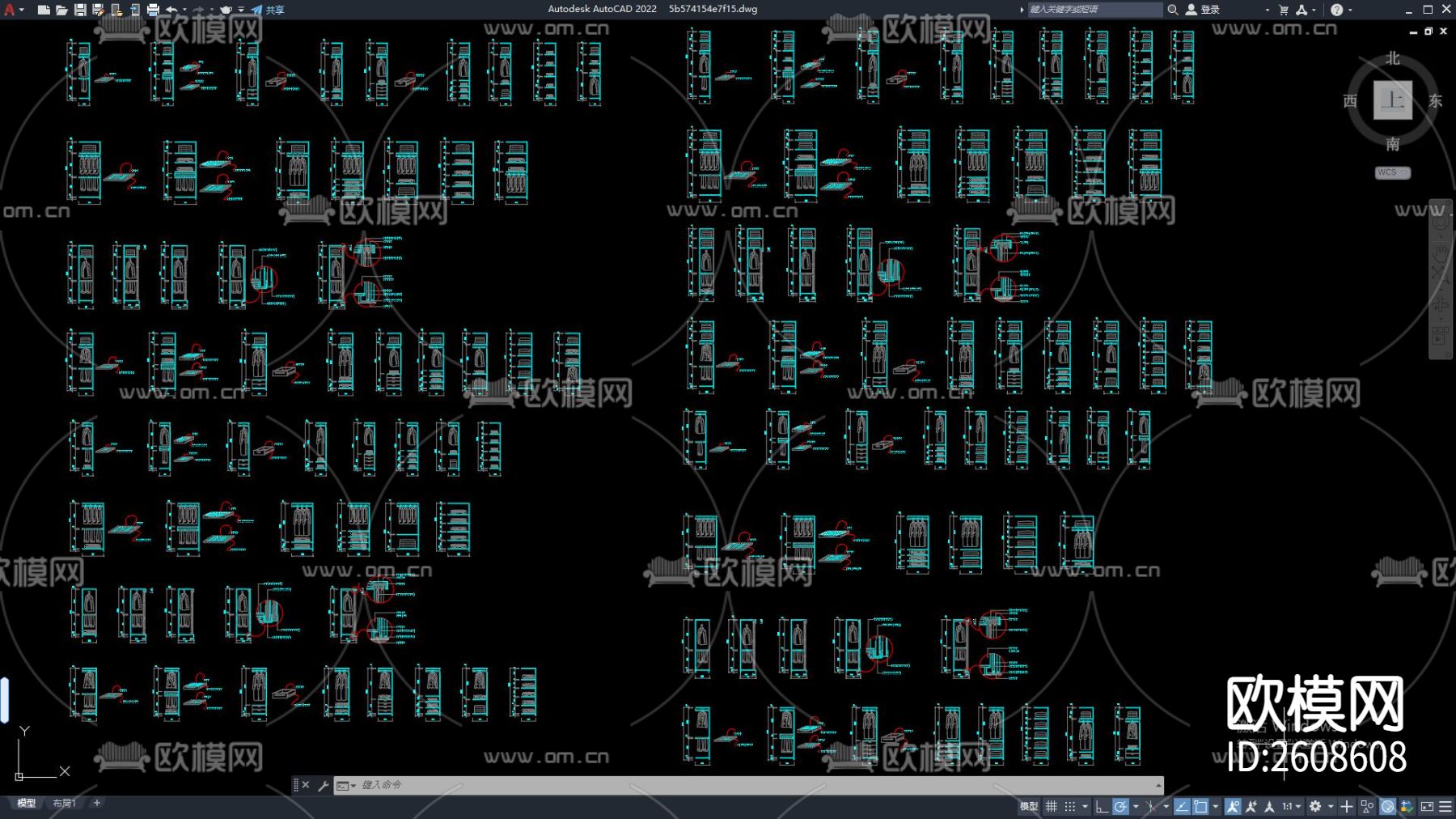Minimize the drawing window
This screenshot has height=819, width=1456.
click(1414, 31)
